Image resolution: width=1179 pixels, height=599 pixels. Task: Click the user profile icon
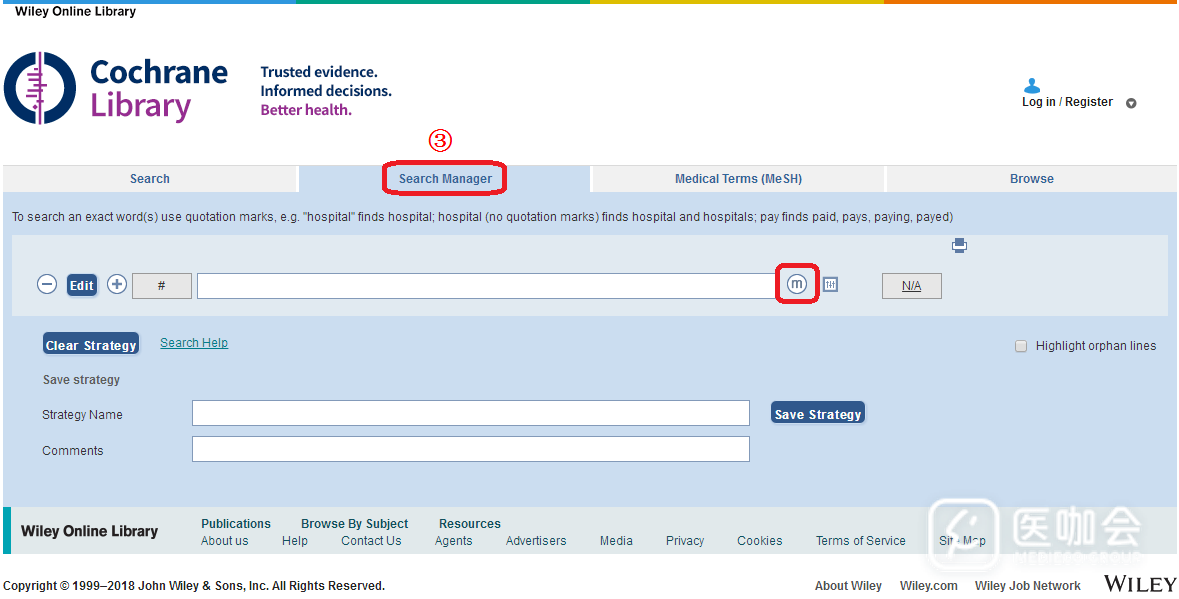(1032, 86)
